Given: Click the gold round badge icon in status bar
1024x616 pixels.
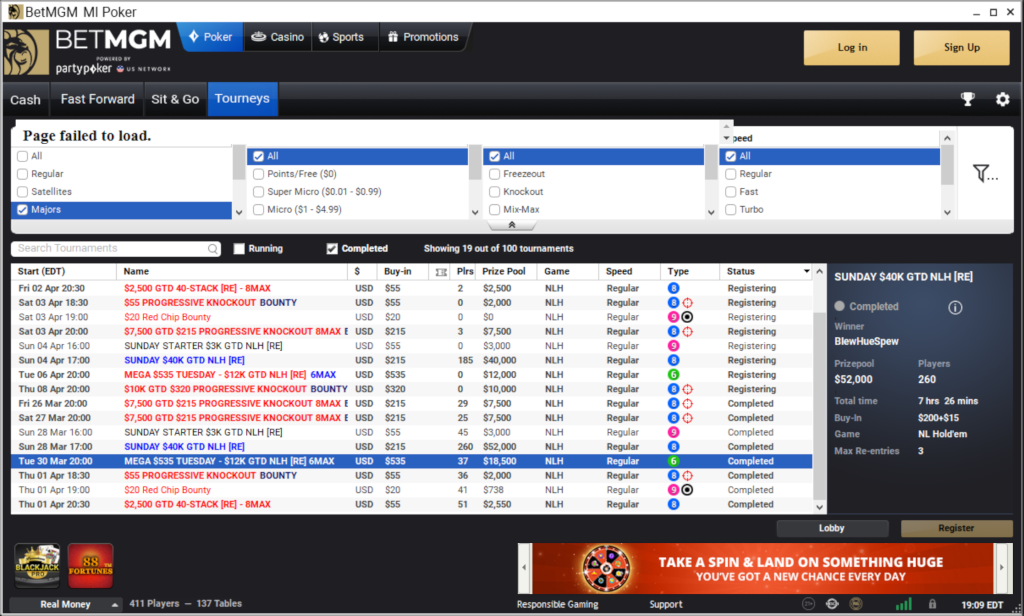Looking at the screenshot, I should click(x=856, y=604).
